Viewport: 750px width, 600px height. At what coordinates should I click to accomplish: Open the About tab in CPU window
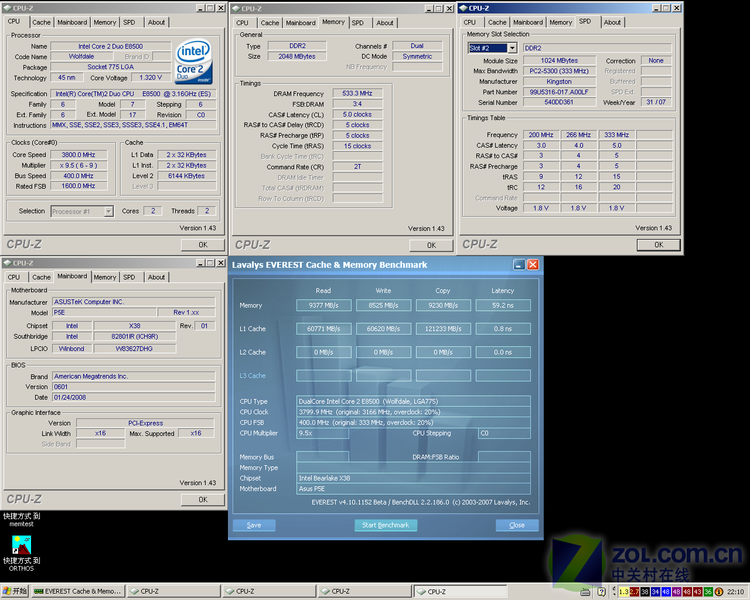coord(156,22)
